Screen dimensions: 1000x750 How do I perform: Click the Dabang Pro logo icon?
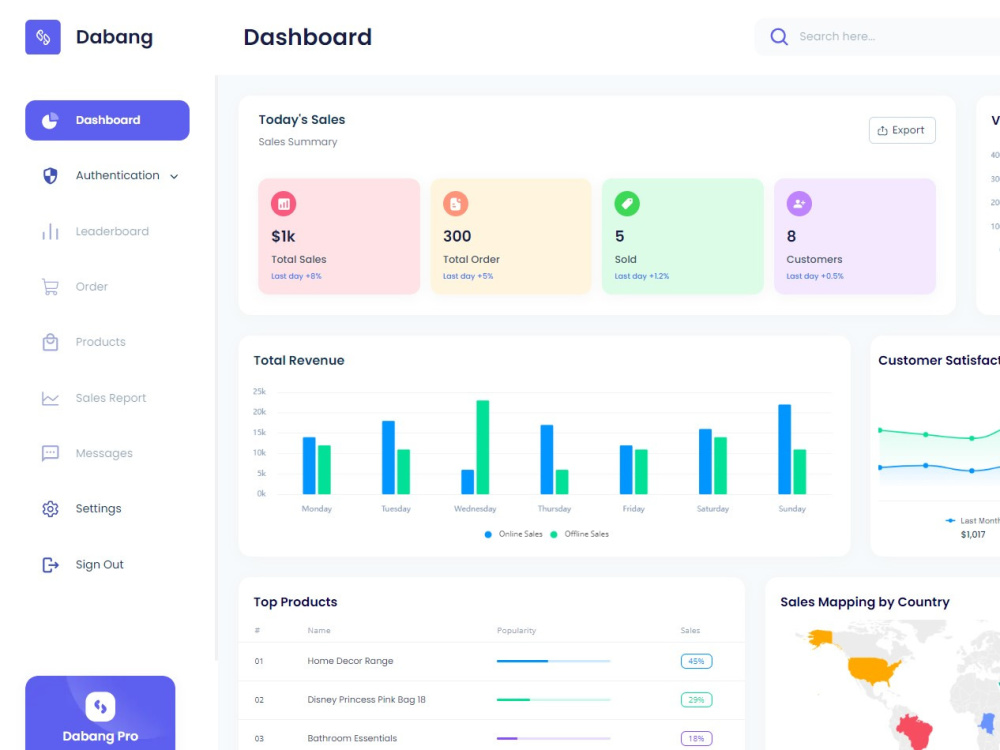coord(100,707)
